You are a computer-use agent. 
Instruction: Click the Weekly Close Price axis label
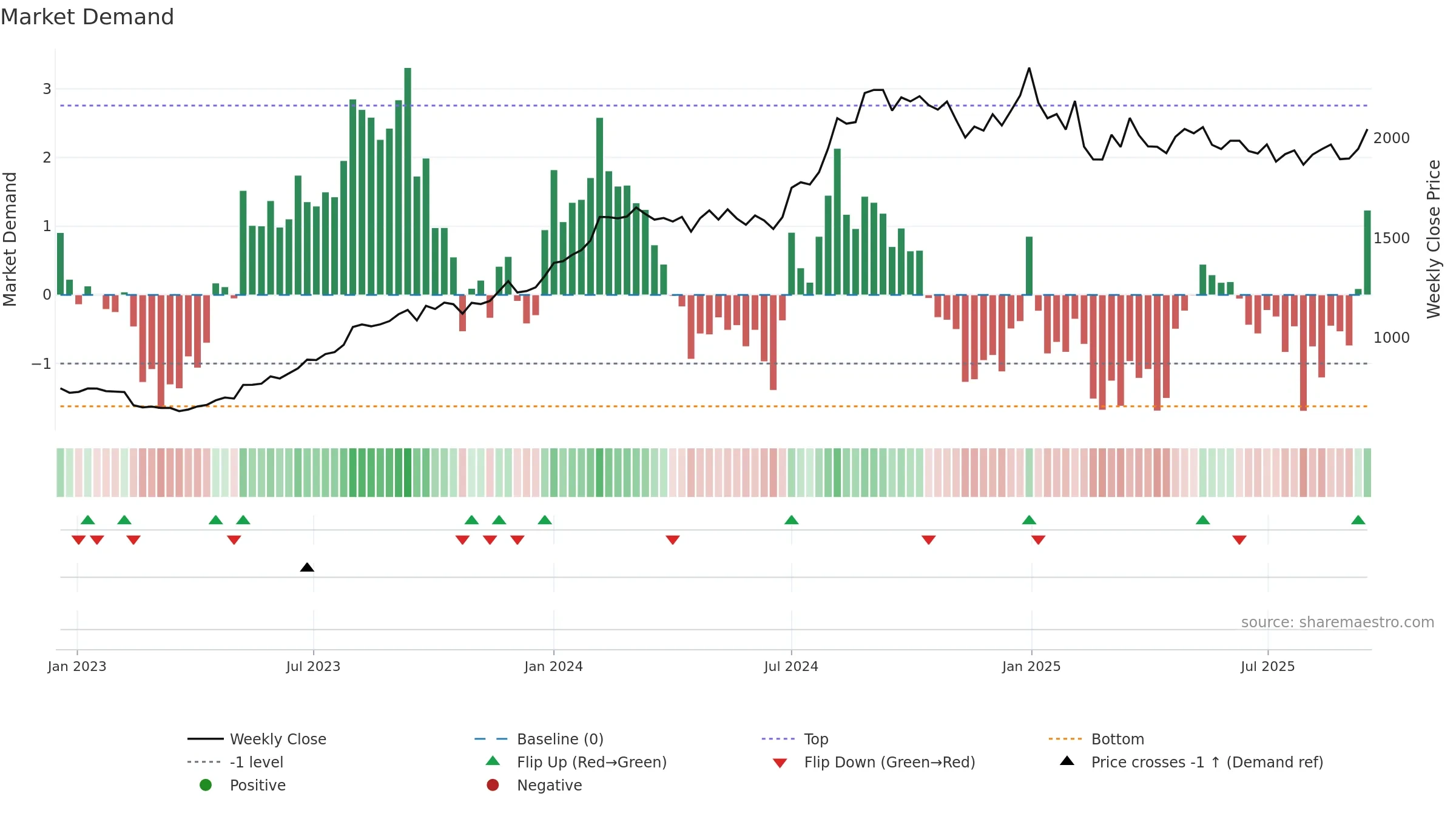pos(1434,239)
